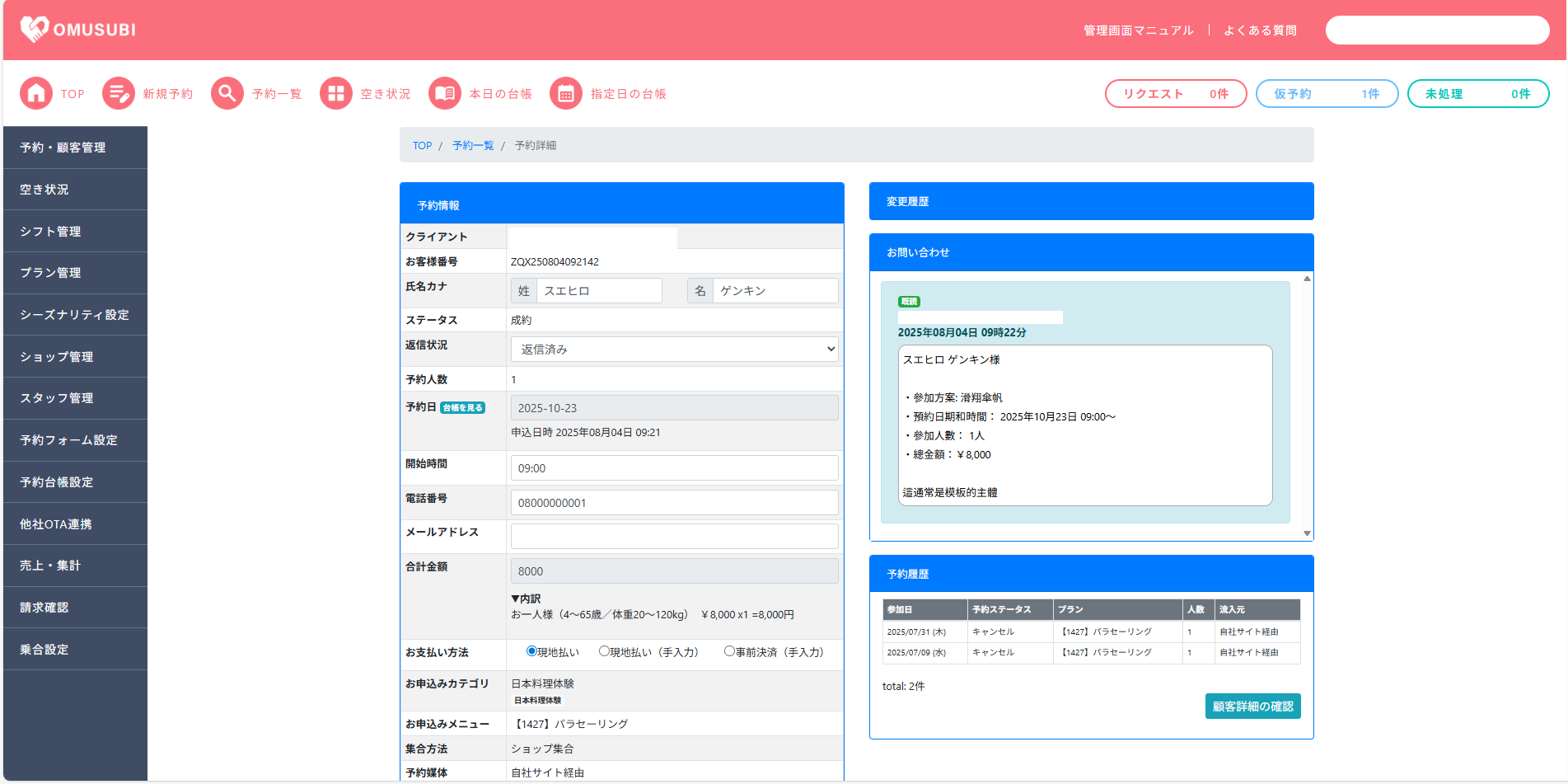Click the 指定日の台帳 calendar icon
1568x784 pixels.
pos(566,94)
